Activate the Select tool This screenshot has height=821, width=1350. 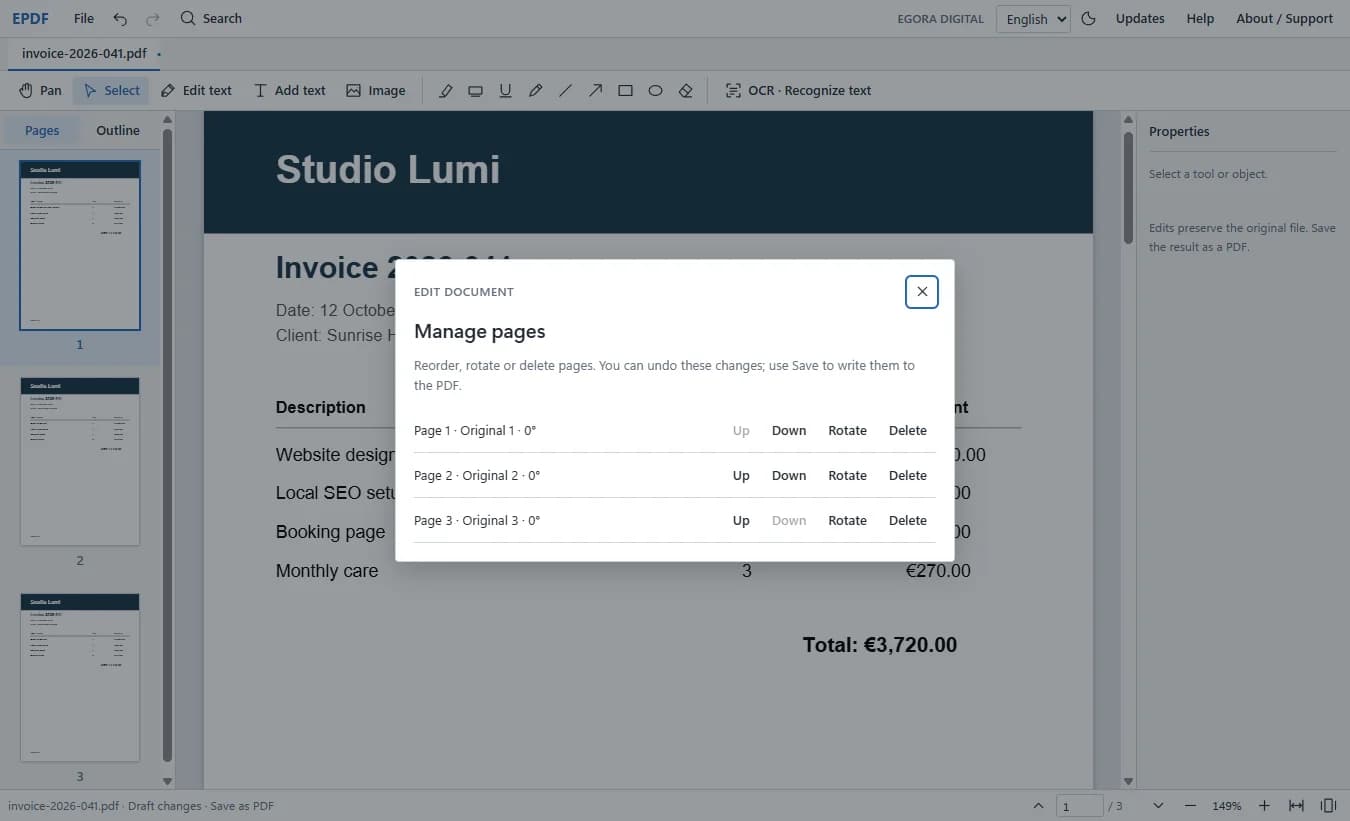coord(111,90)
